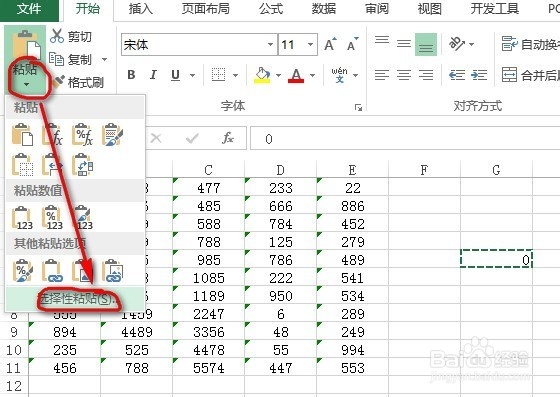Switch to 插入 Insert tab
Screen dimensions: 560x397
click(141, 9)
